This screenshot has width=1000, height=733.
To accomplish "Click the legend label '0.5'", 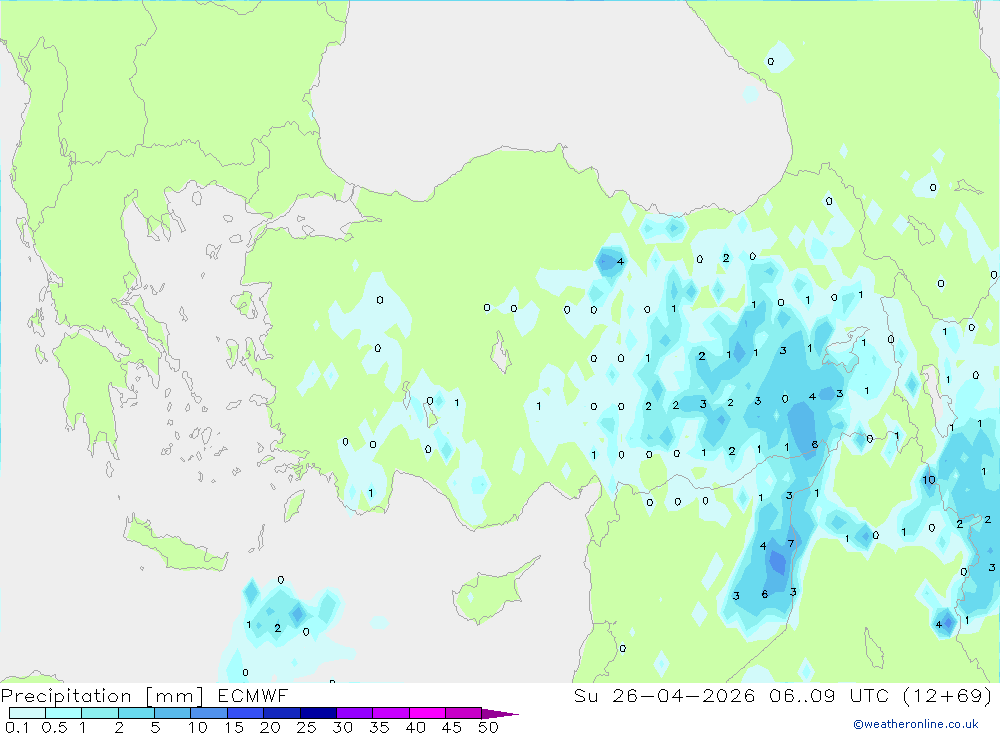I will coord(54,727).
